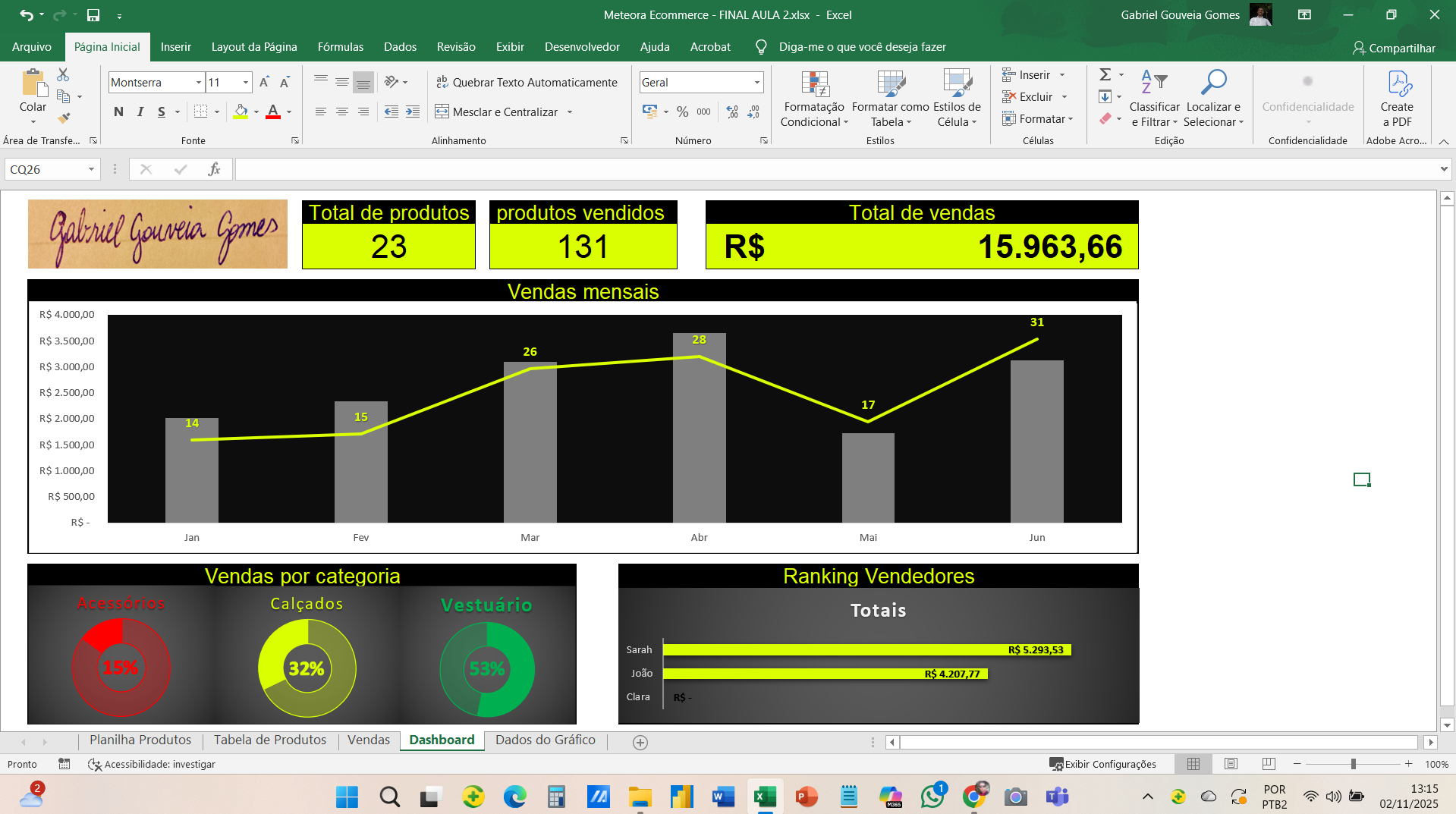Click the zoom slider handle
Screen dimensions: 1456x814
[x=1353, y=764]
